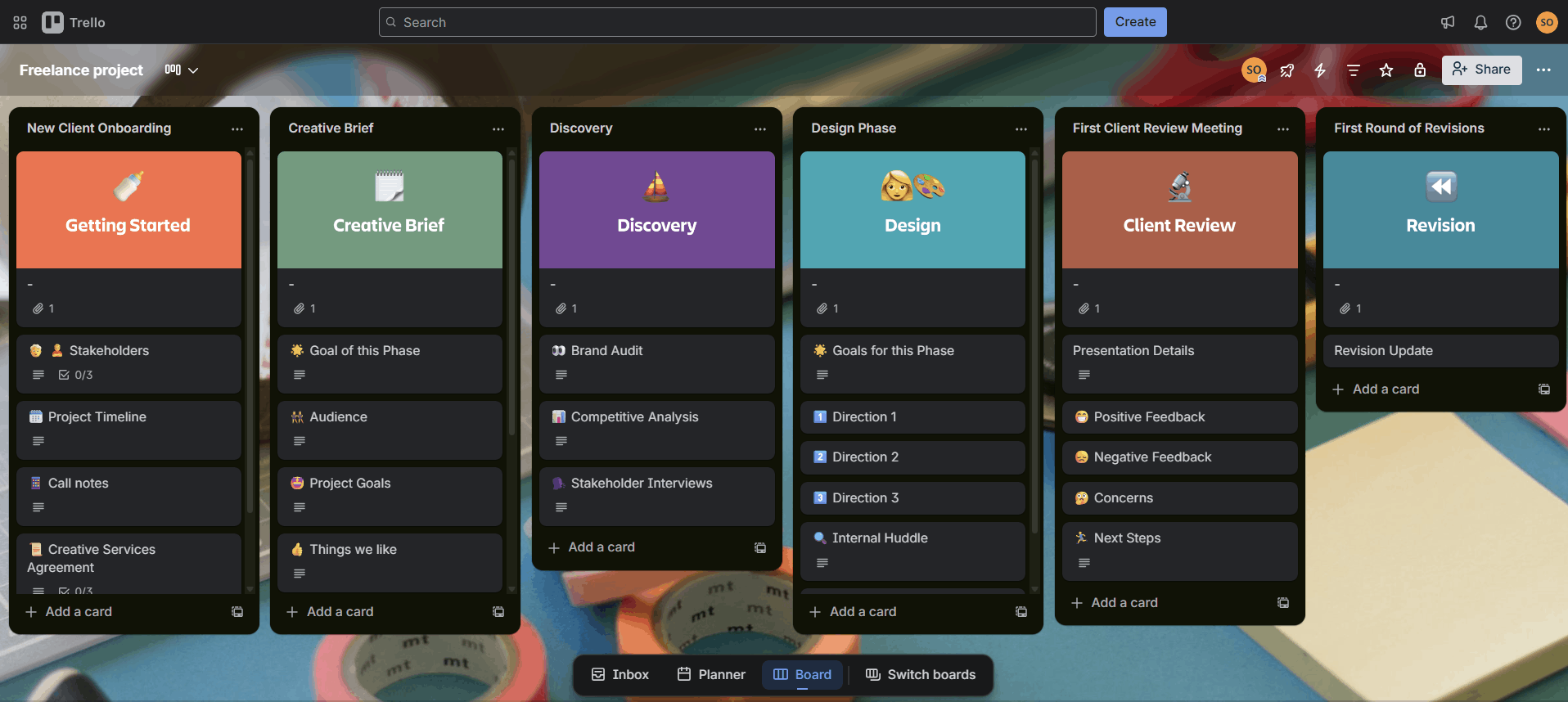Open the Automation lightning bolt icon
The height and width of the screenshot is (702, 1568).
1320,70
